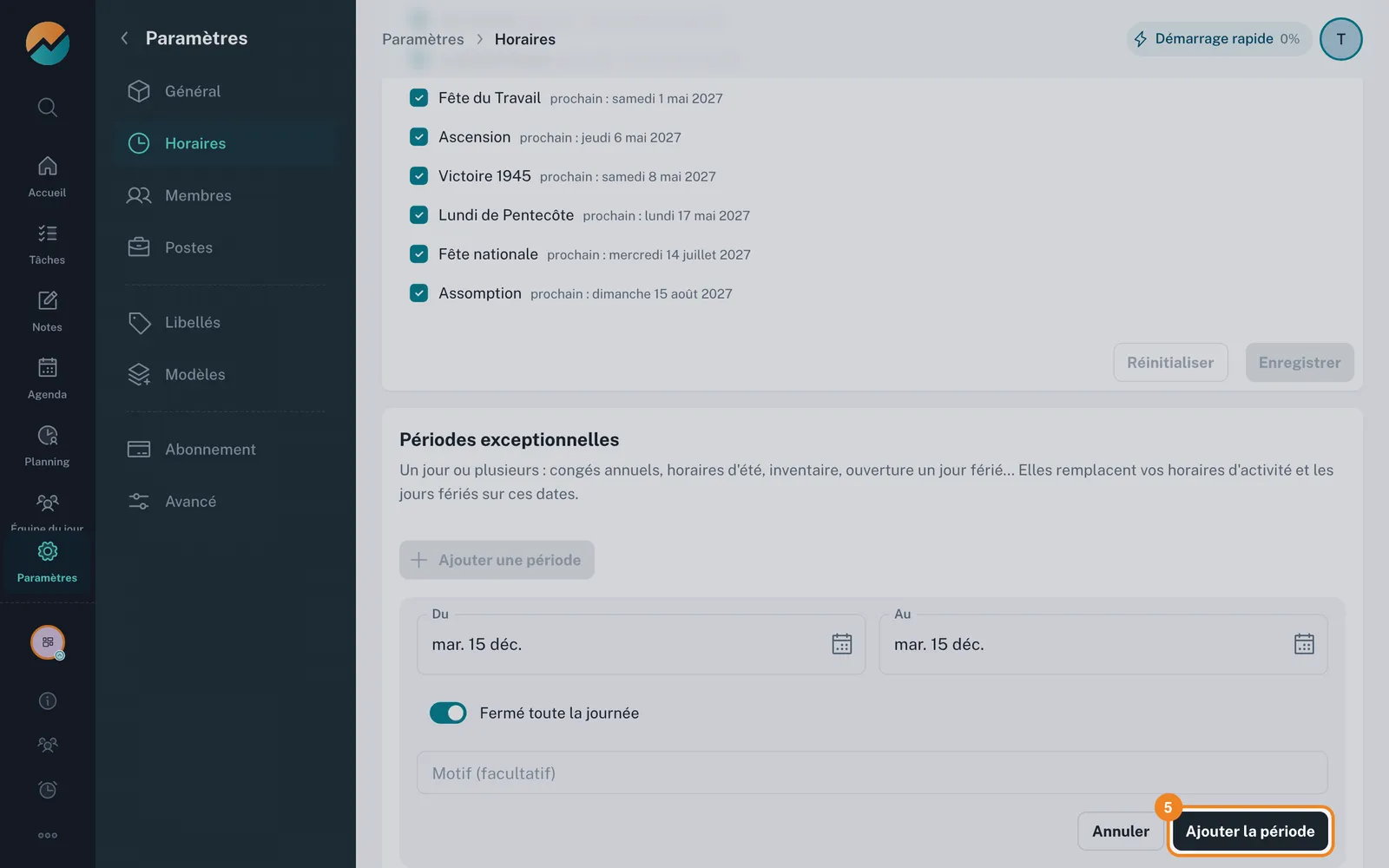Uncheck the Ascension holiday checkbox
1389x868 pixels.
coord(418,137)
